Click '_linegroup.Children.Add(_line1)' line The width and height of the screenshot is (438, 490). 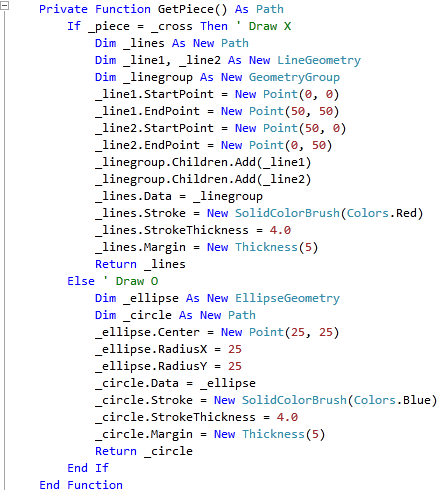203,162
